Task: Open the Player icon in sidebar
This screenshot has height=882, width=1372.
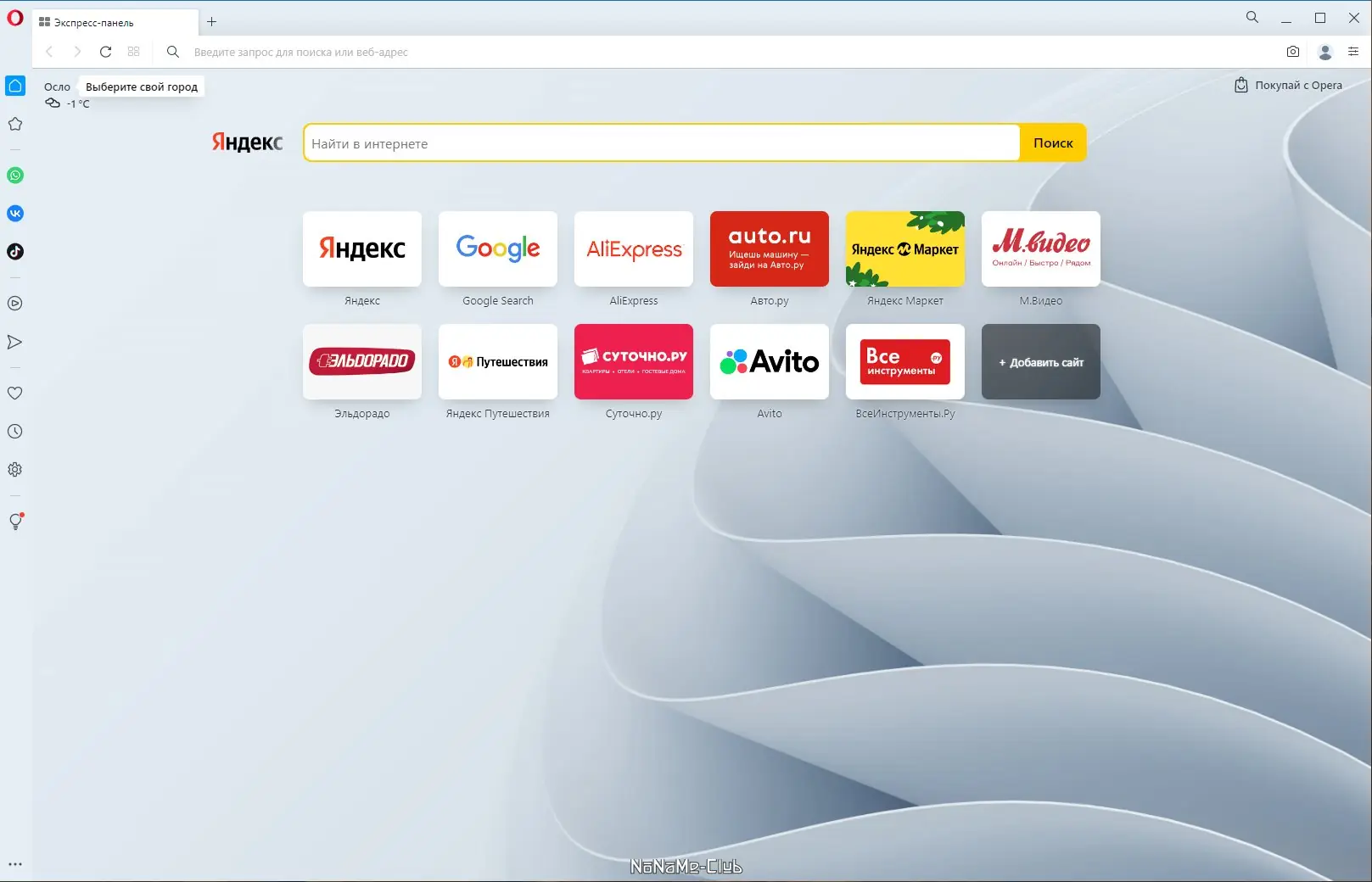Action: coord(15,304)
